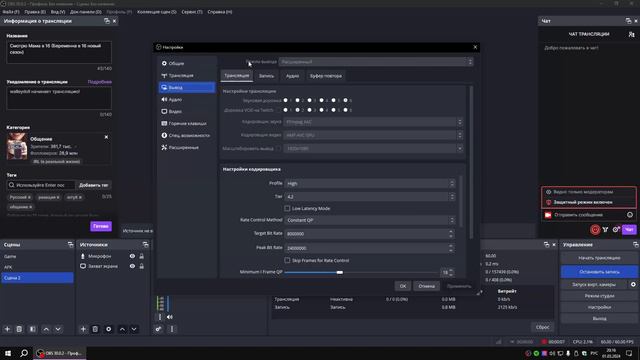Cancel settings with the Отмена button
This screenshot has height=360, width=640.
(427, 286)
